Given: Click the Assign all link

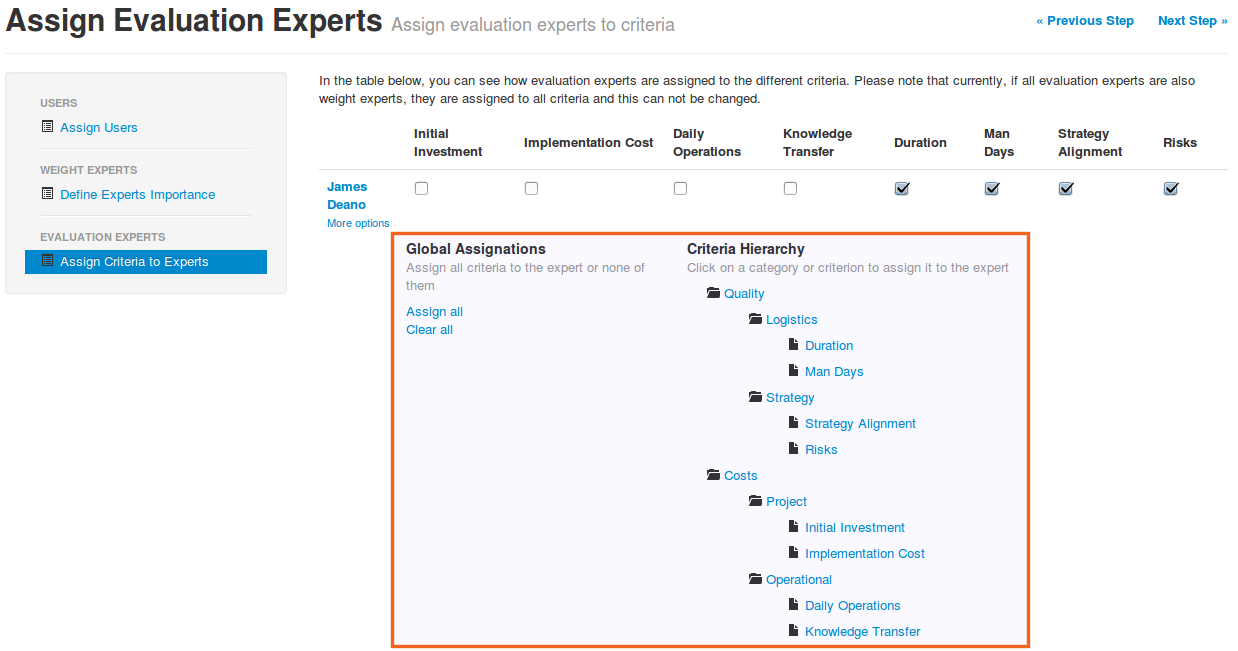Looking at the screenshot, I should pos(434,311).
